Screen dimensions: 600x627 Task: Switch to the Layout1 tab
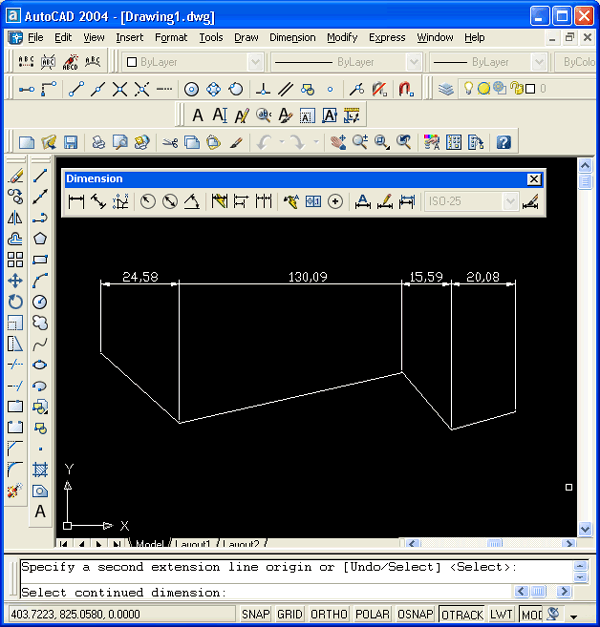tap(193, 545)
